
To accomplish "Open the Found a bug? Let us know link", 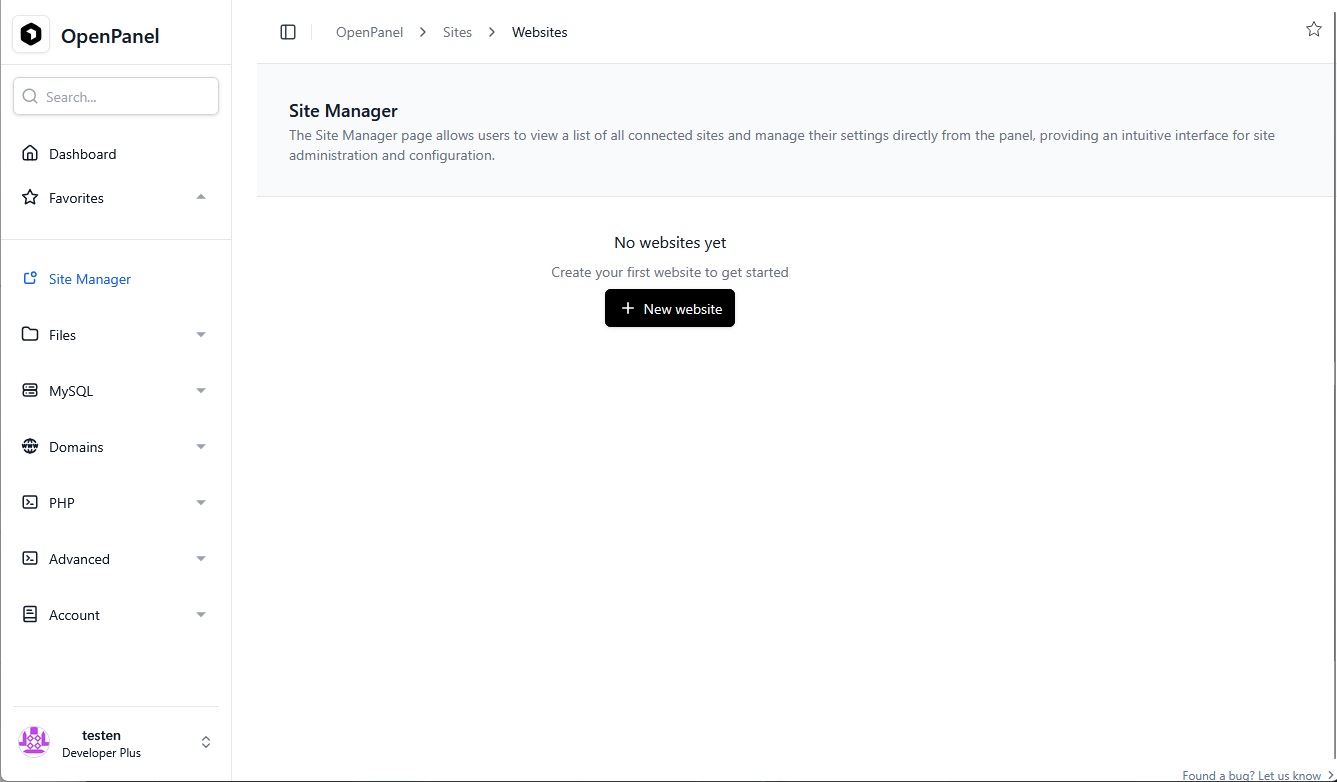I will (x=1258, y=775).
